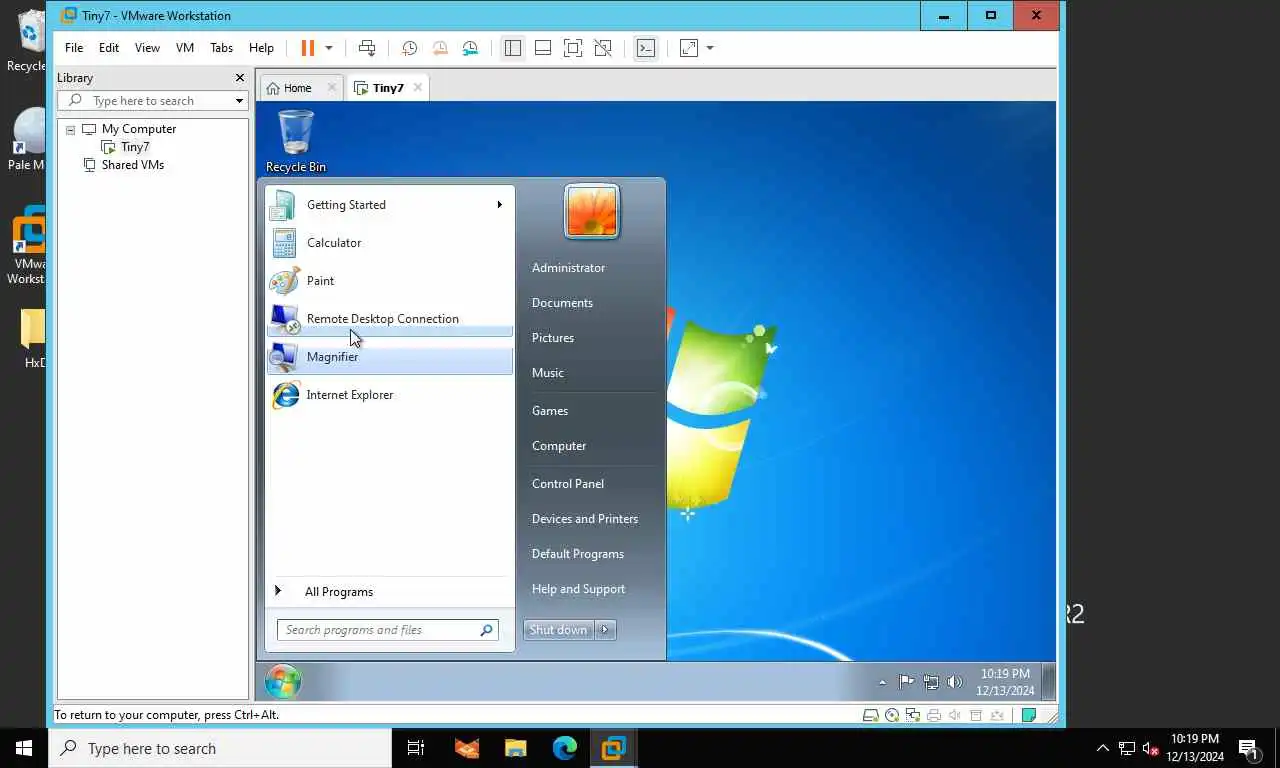The width and height of the screenshot is (1280, 768).
Task: Open Remote Desktop Connection
Action: [390, 319]
